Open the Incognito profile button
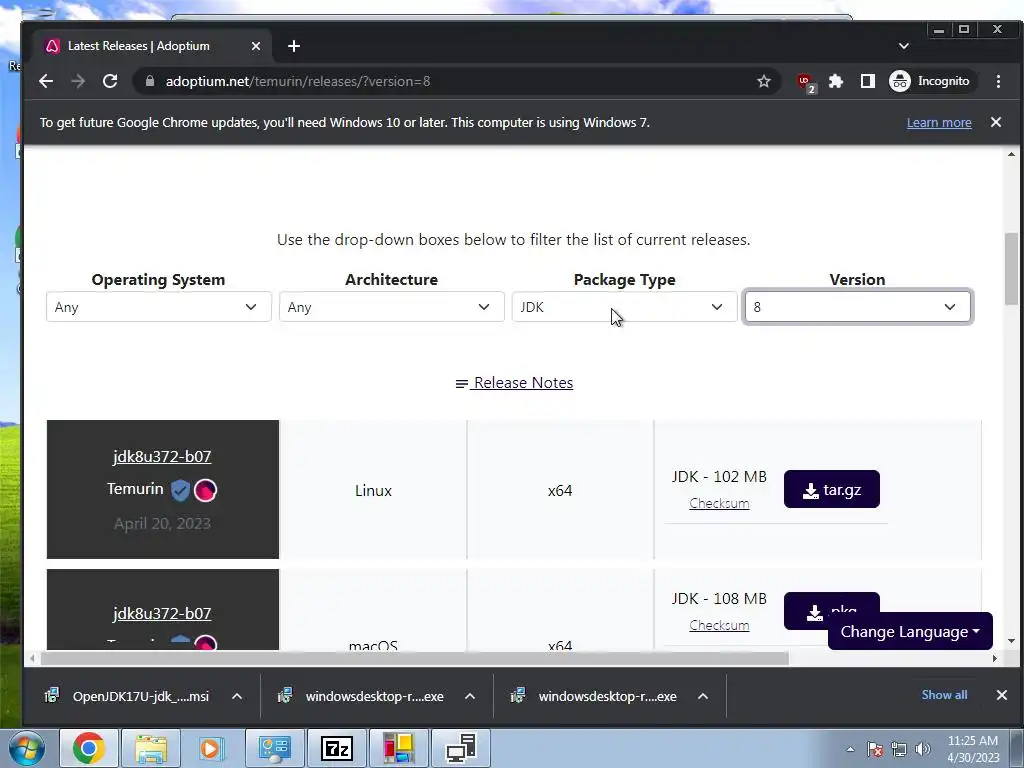This screenshot has width=1024, height=768. [931, 81]
